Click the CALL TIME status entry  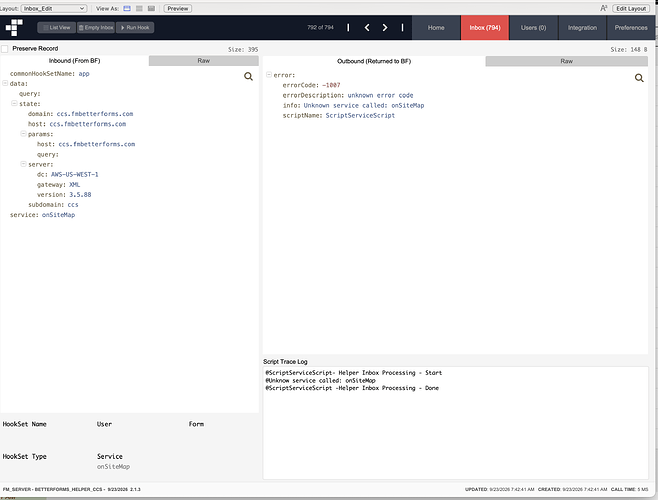(x=629, y=489)
